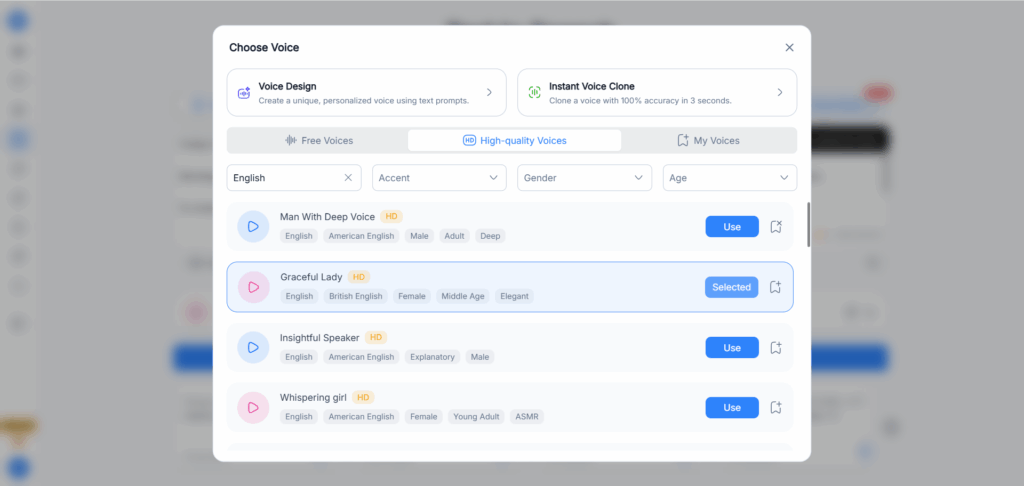Bookmark the Whispering girl voice
The image size is (1024, 486).
coord(776,408)
